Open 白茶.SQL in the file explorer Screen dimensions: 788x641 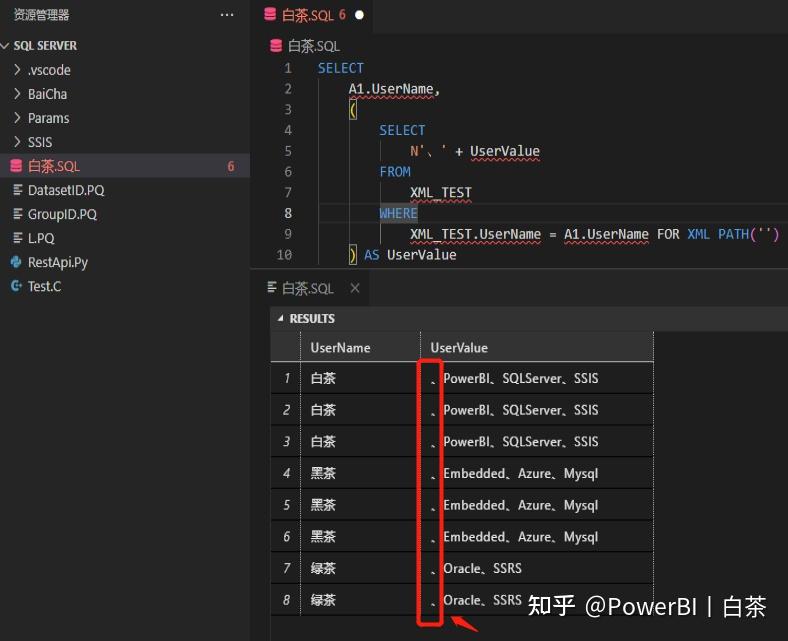125,166
